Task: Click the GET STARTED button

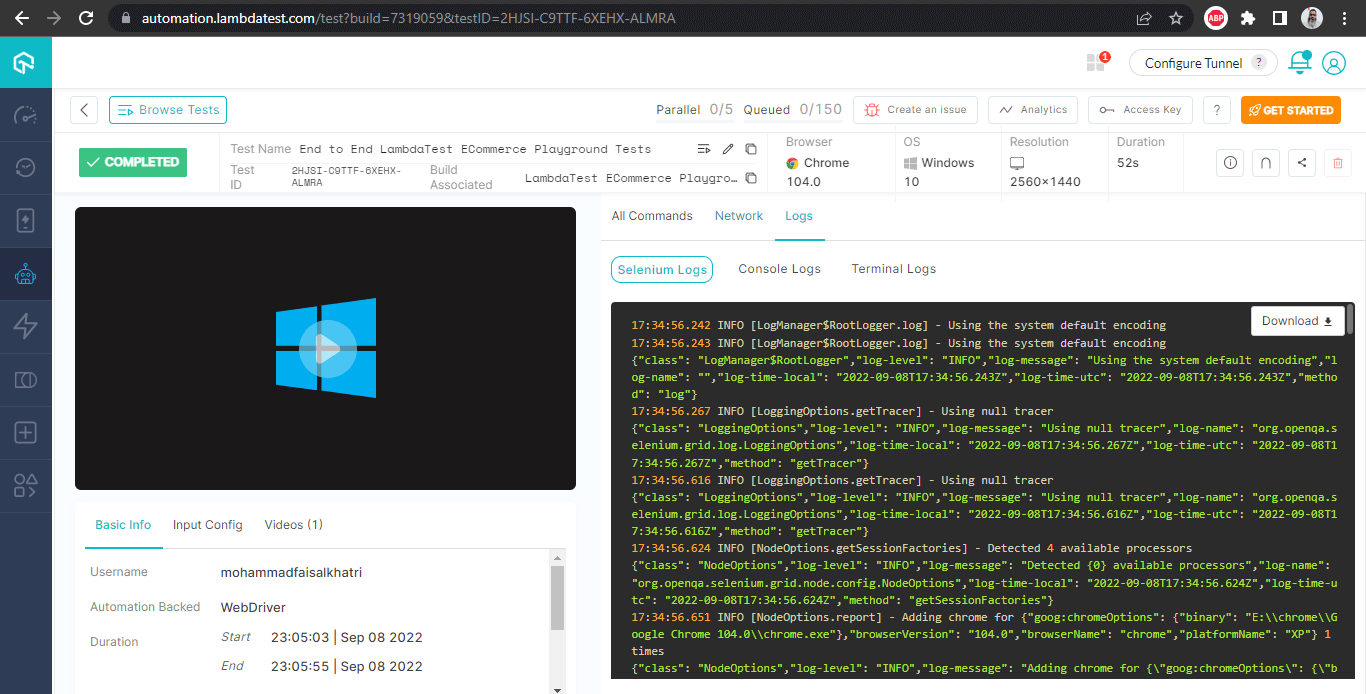Action: pos(1290,110)
